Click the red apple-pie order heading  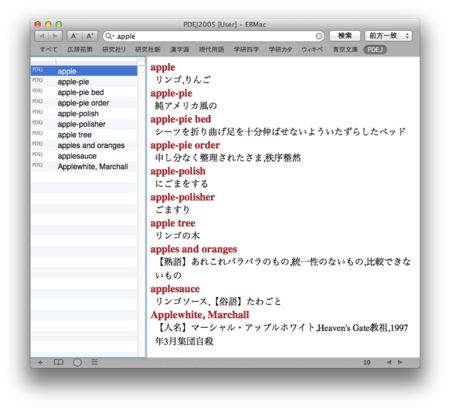[185, 145]
